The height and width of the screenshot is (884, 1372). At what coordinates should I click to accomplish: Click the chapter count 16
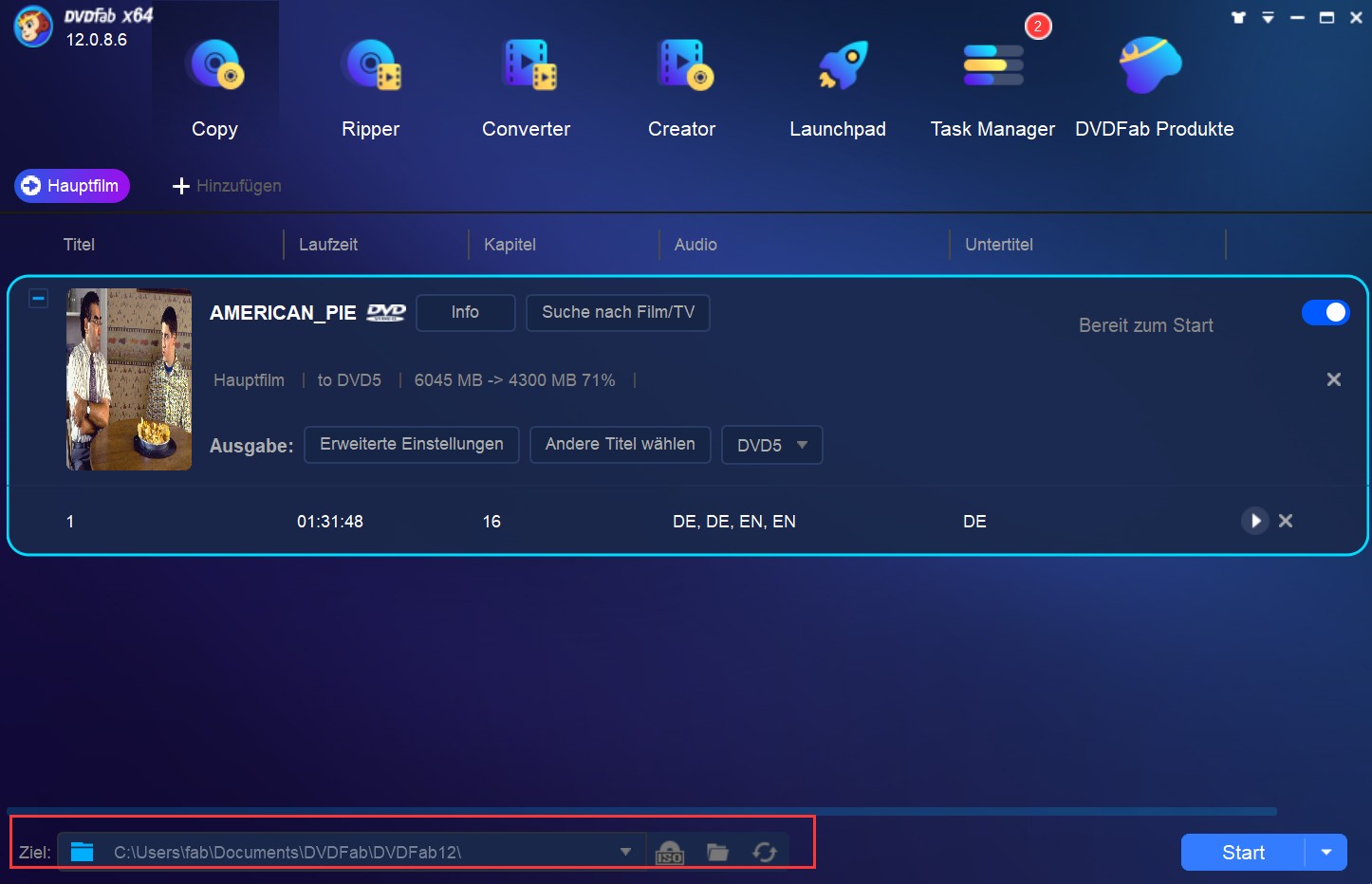491,522
